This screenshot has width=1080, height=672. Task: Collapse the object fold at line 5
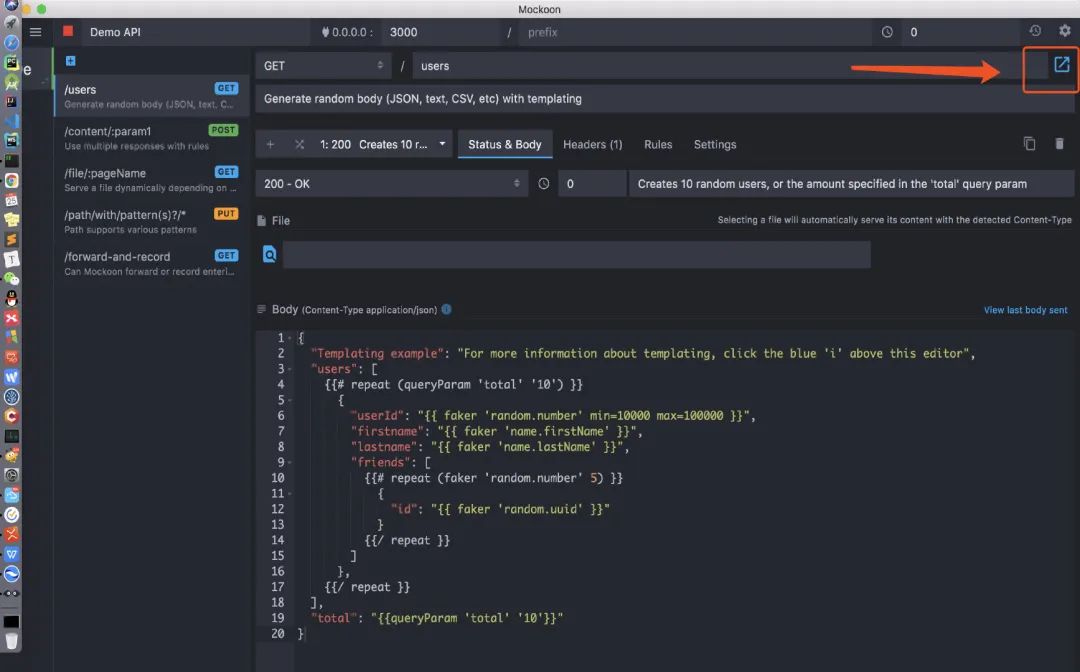(291, 400)
